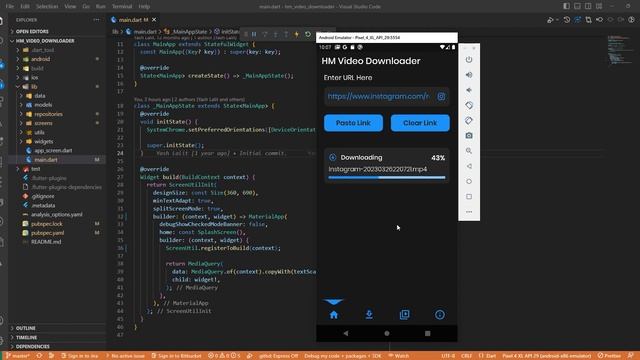Rotate emulator right
Screen dimensions: 640x360
[x=469, y=120]
